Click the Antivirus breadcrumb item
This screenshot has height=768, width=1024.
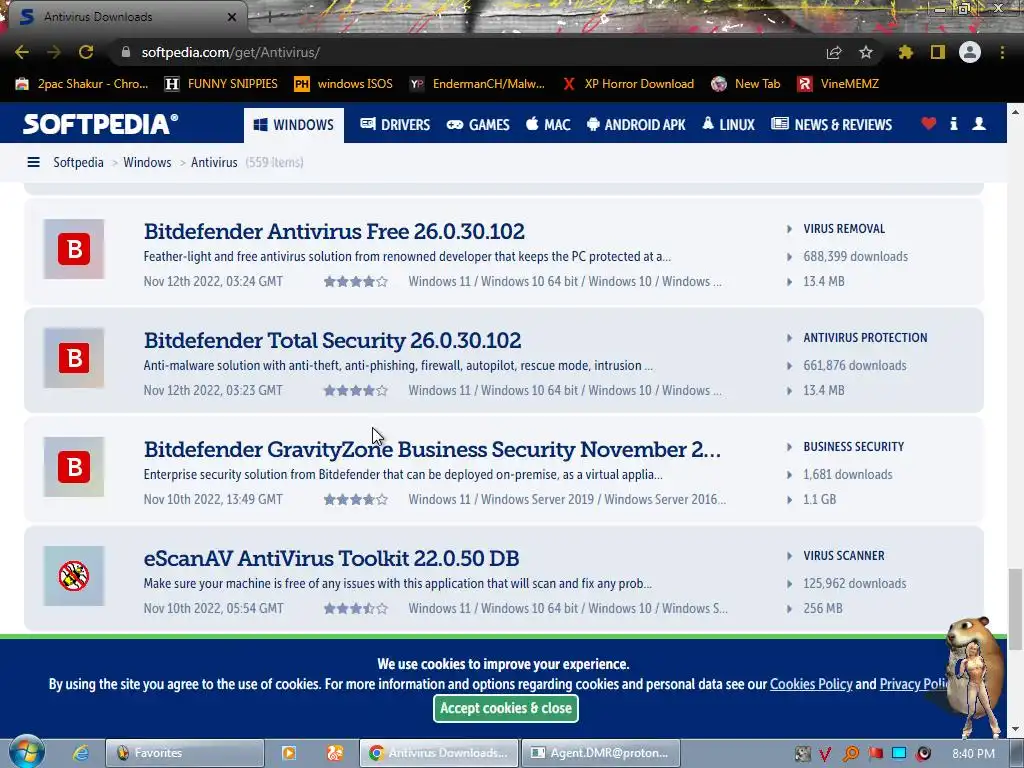[214, 162]
